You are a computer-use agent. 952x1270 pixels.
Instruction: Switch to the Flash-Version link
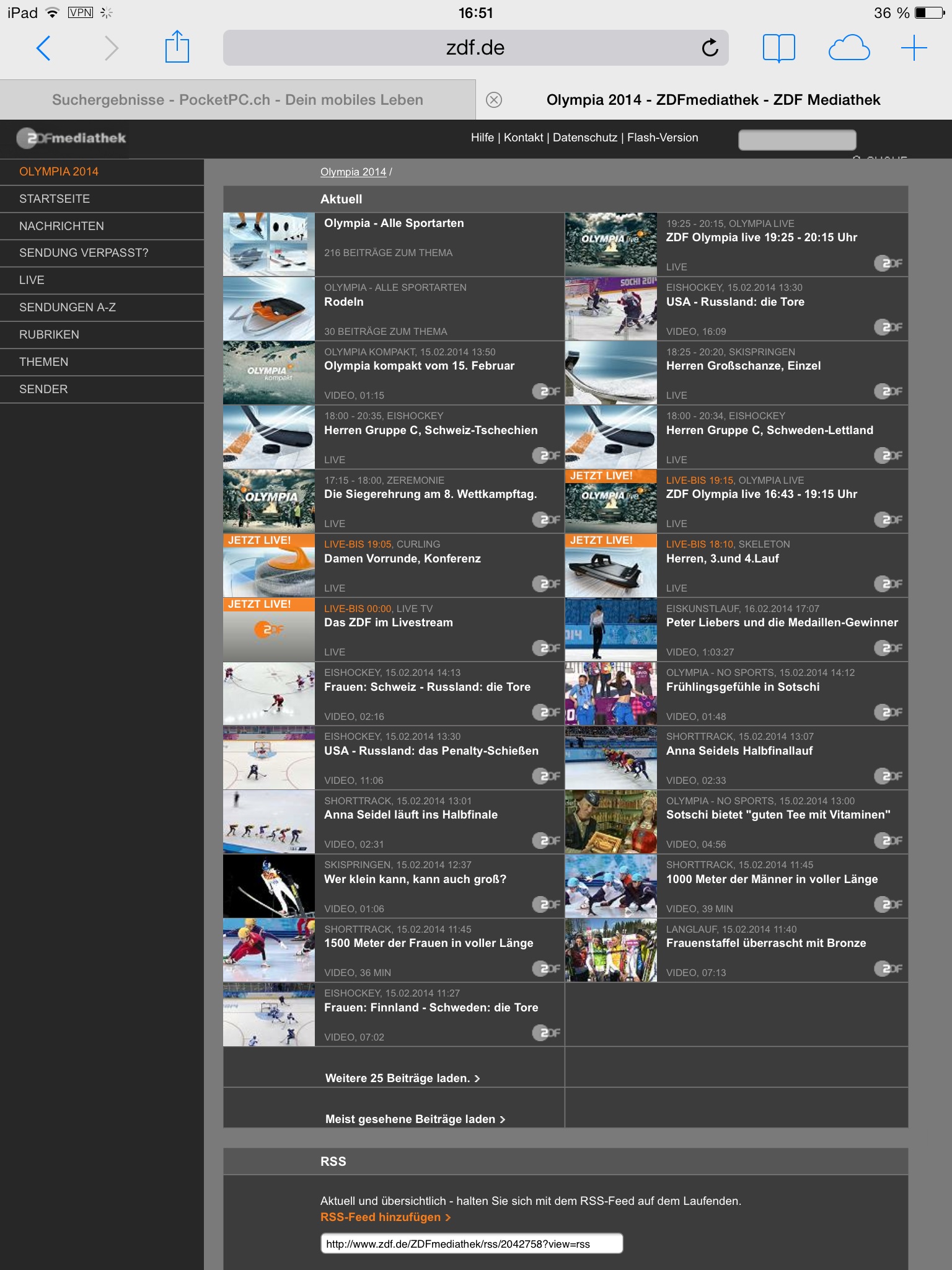(663, 138)
